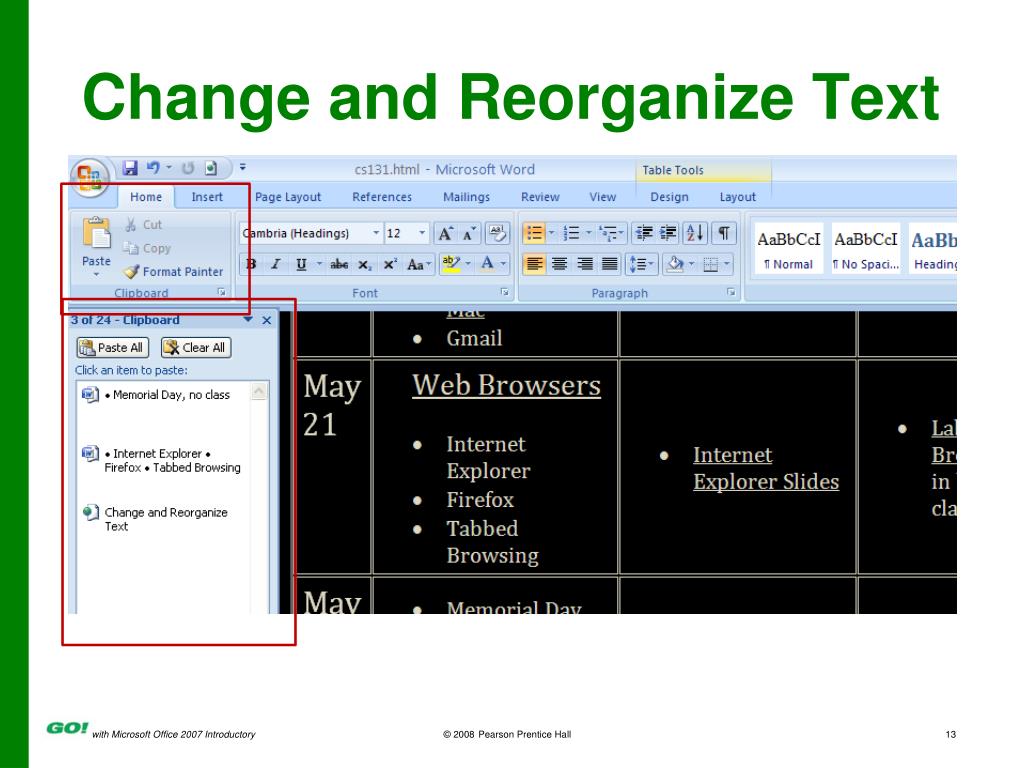Expand the Paste options arrow below Paste
This screenshot has width=1024, height=768.
click(x=96, y=274)
